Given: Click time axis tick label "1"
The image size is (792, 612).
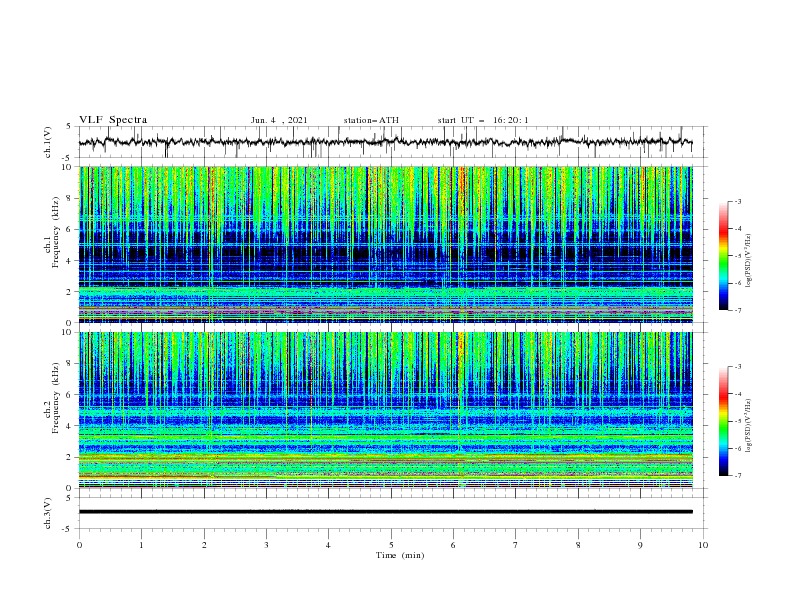Looking at the screenshot, I should tap(141, 545).
